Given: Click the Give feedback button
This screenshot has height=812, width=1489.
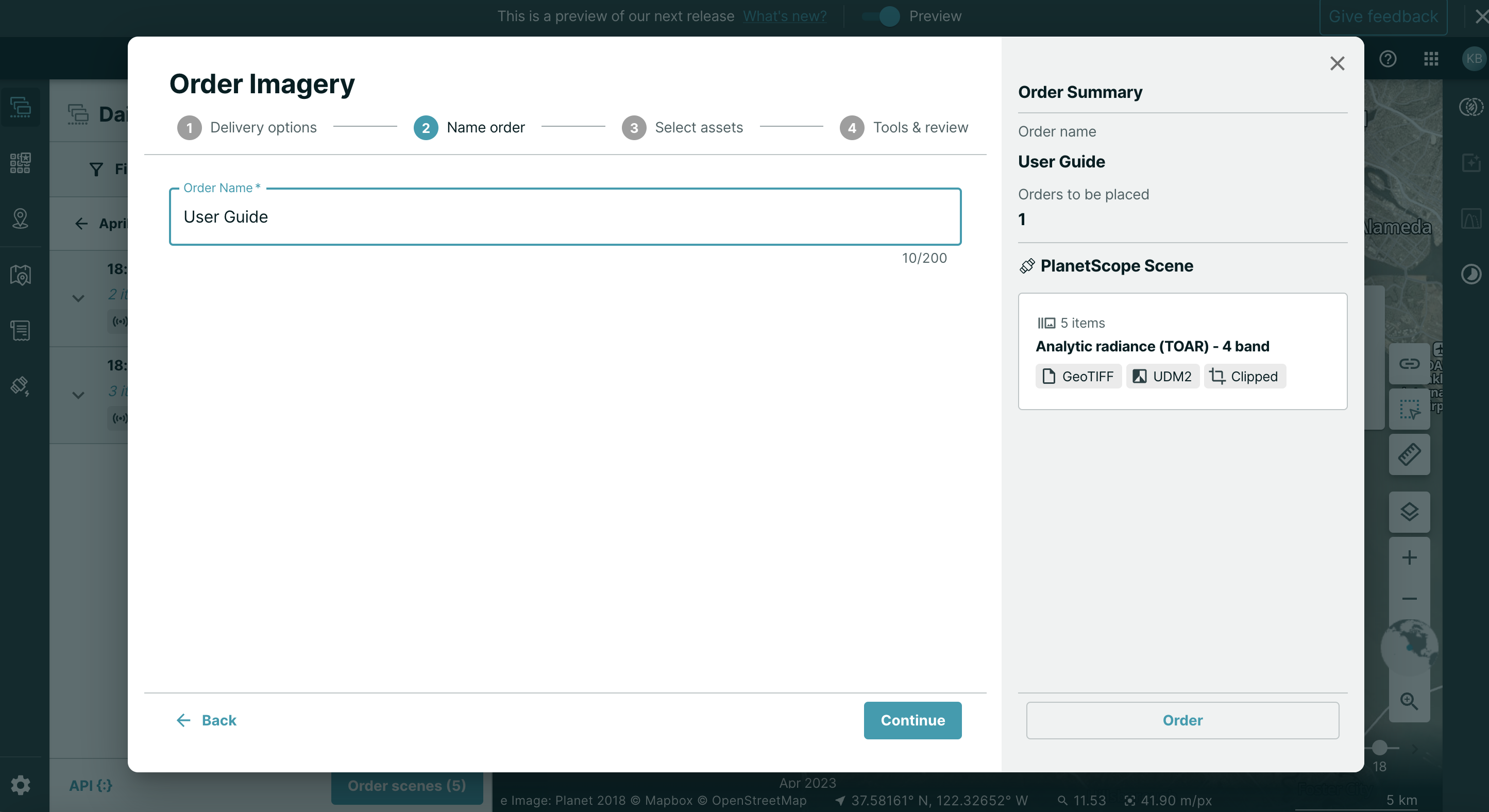Looking at the screenshot, I should click(1383, 17).
